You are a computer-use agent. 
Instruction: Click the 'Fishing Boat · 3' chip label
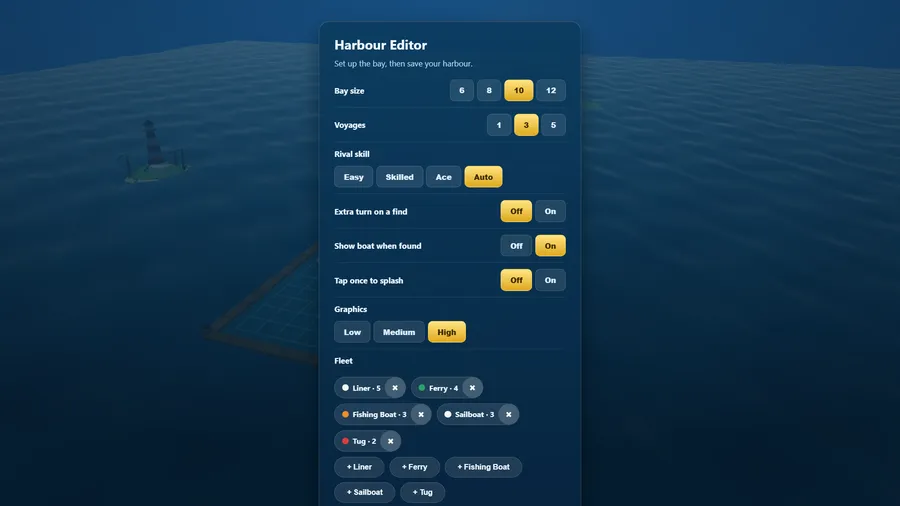[379, 414]
